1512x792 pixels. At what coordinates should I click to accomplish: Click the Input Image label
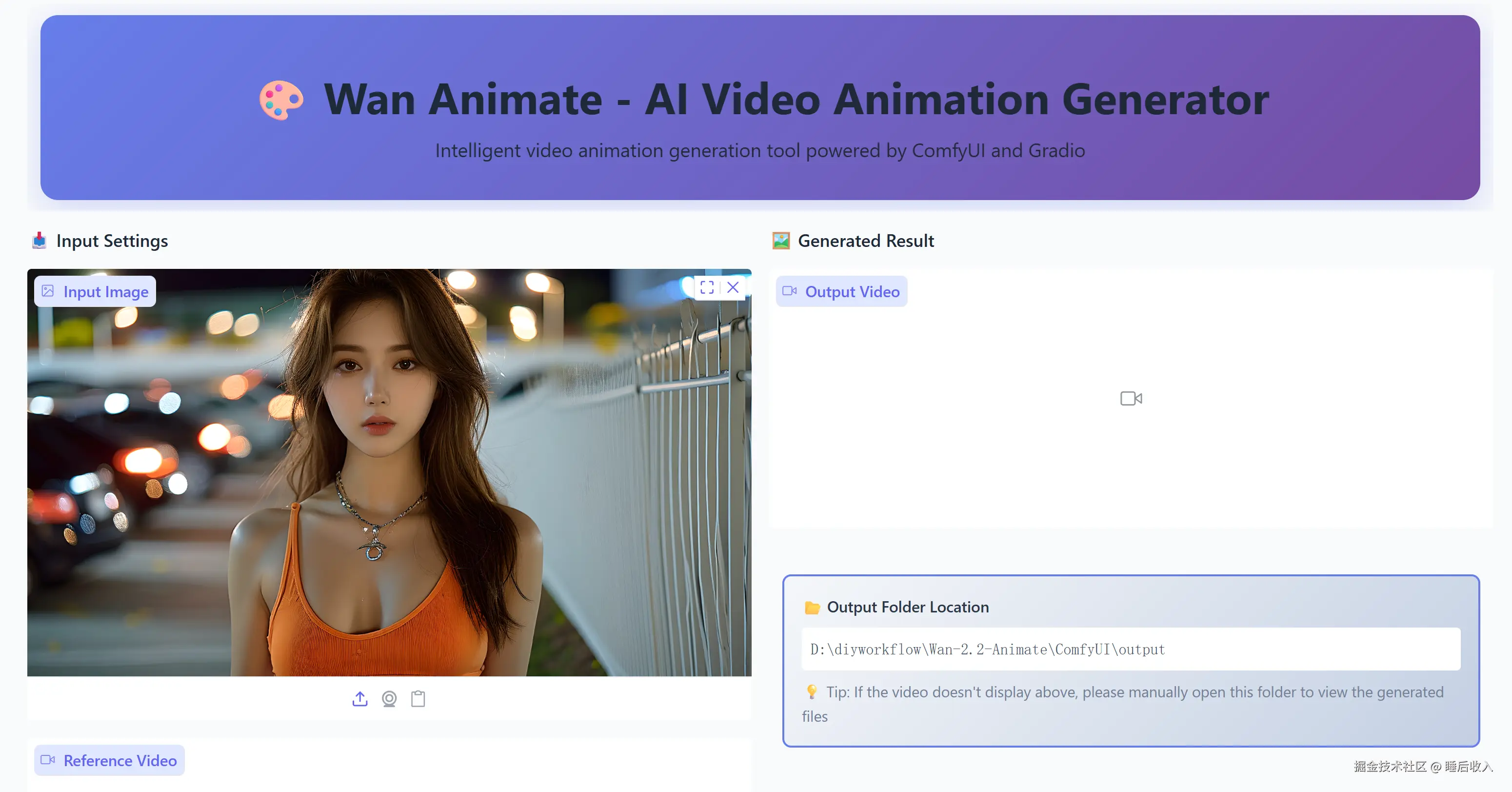(95, 292)
